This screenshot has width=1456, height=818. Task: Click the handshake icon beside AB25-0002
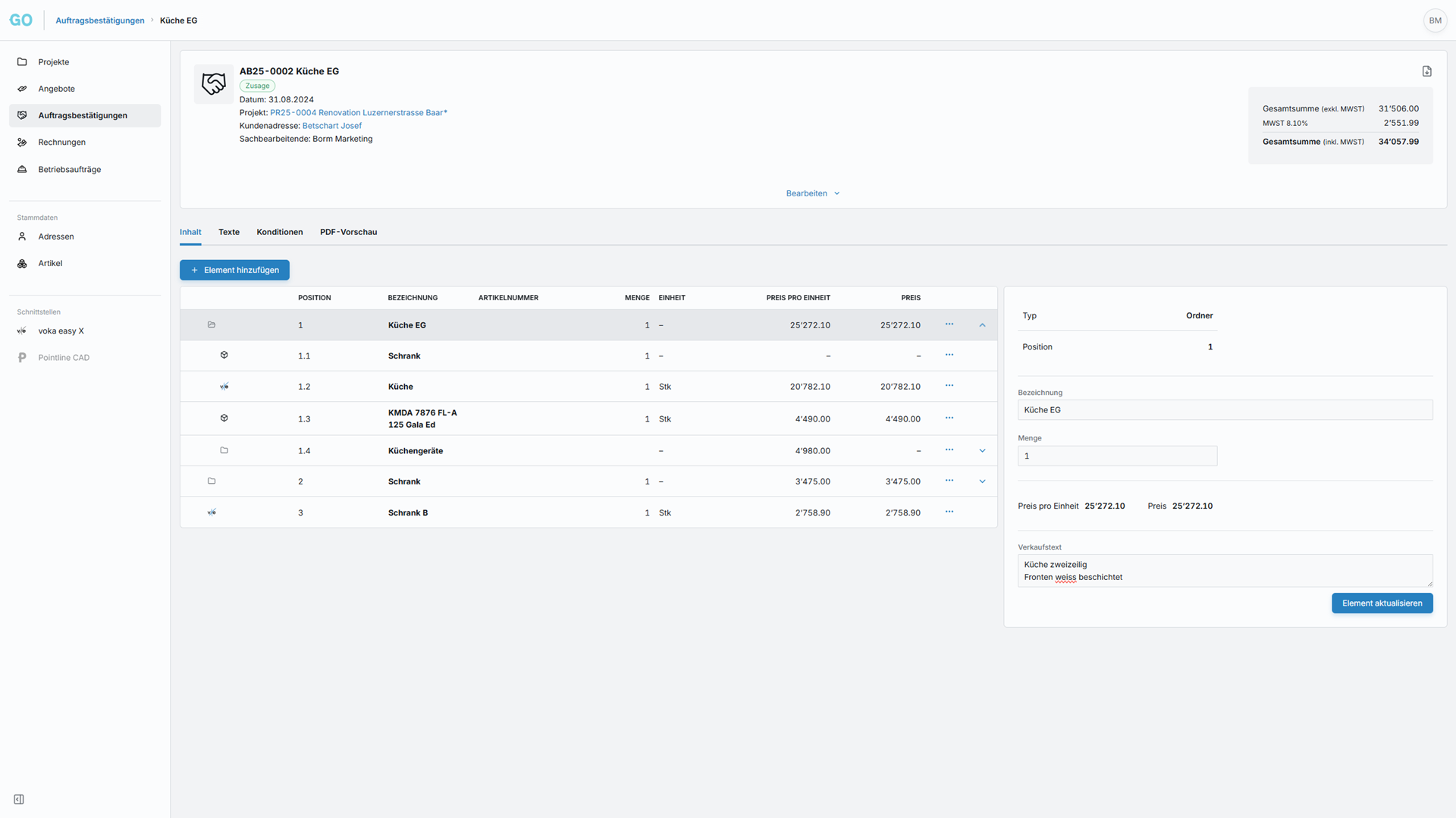(x=214, y=84)
